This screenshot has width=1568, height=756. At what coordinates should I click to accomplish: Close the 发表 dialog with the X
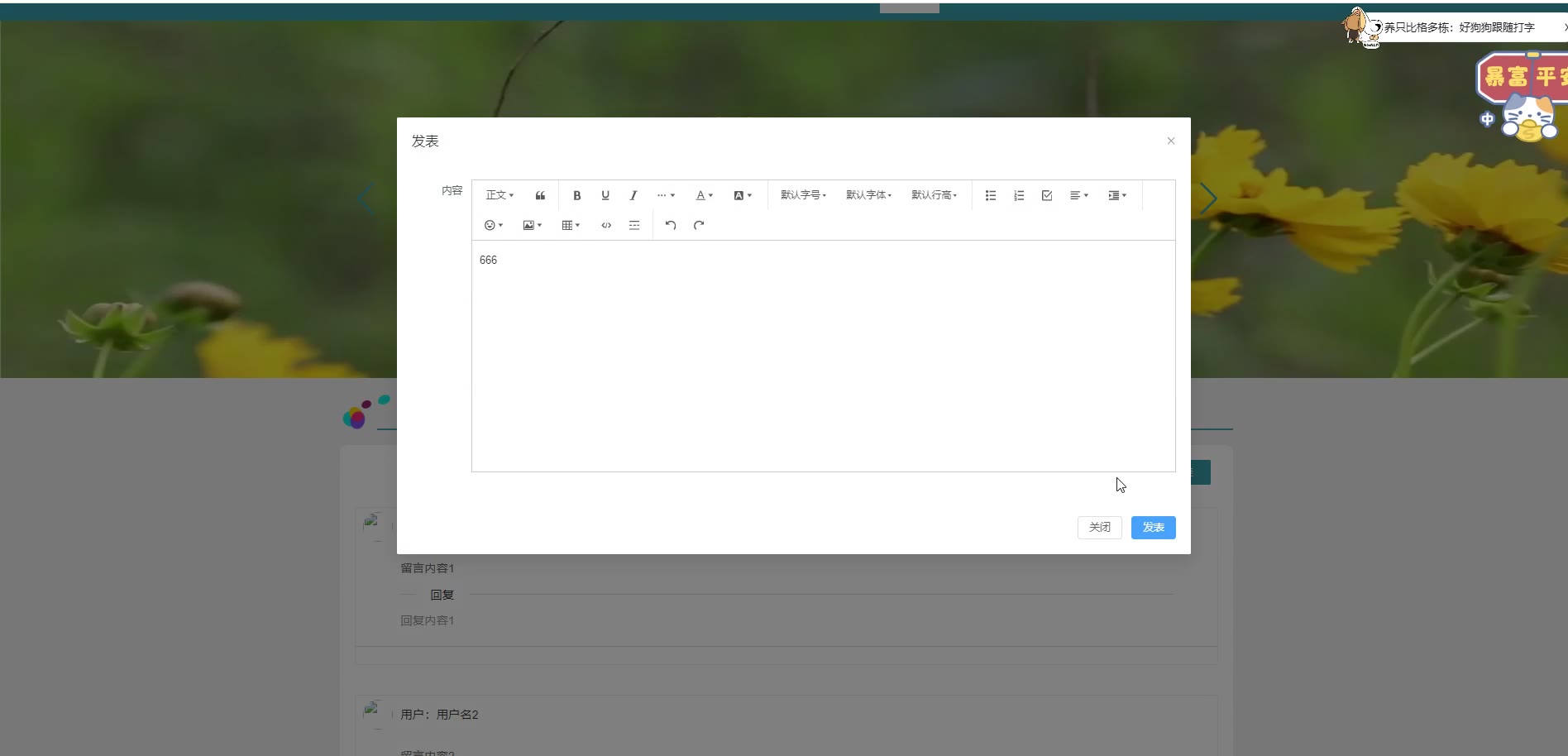tap(1170, 141)
